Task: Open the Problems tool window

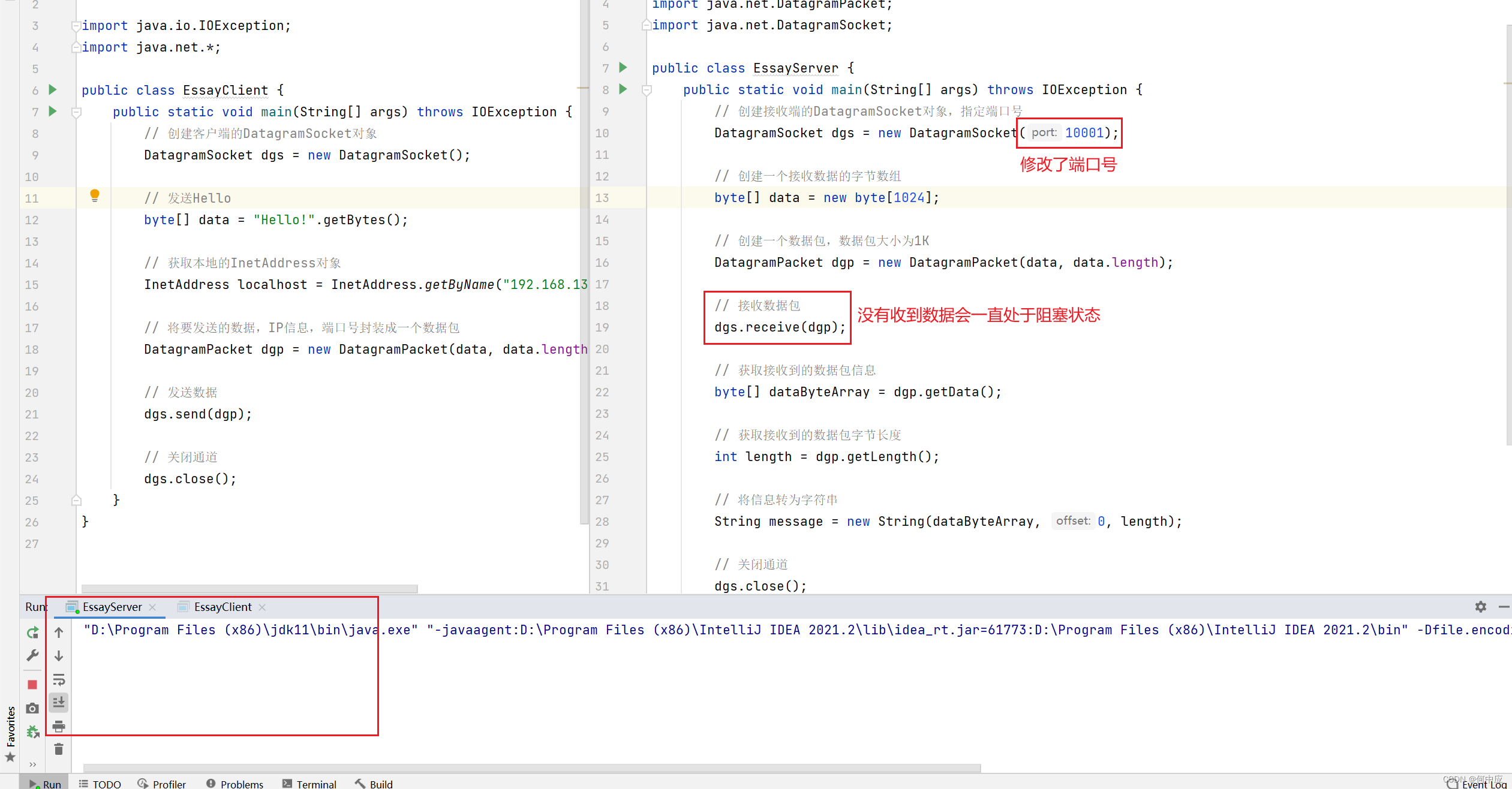Action: point(235,784)
